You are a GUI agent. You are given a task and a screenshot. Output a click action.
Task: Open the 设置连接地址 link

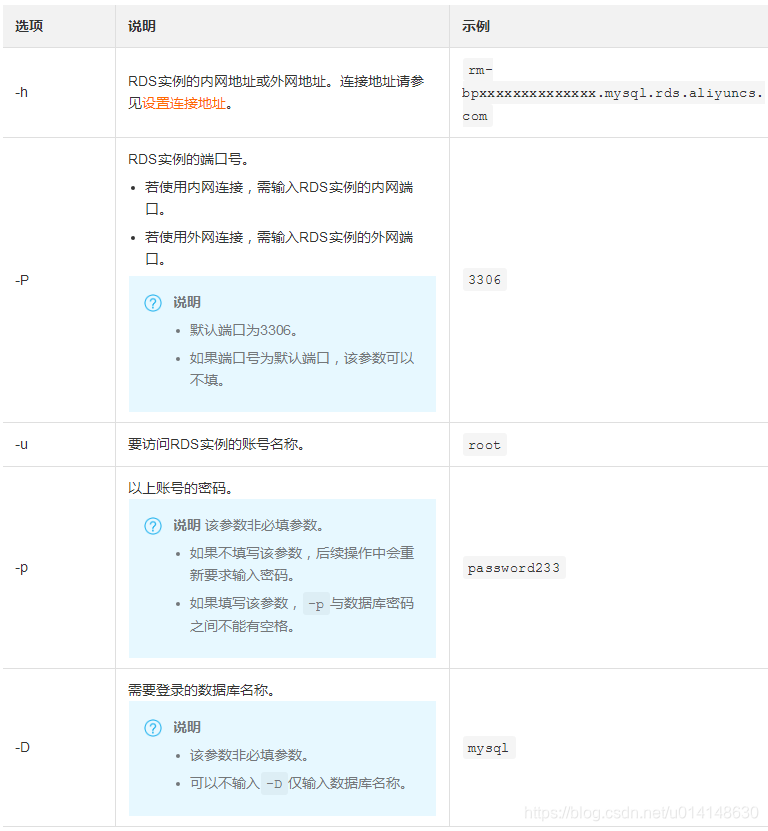[x=184, y=103]
